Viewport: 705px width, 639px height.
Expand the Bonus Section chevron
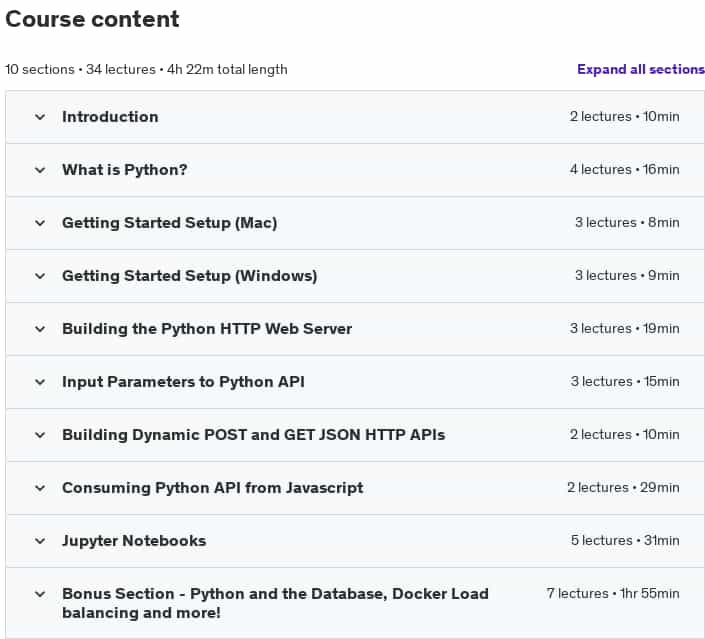click(40, 594)
